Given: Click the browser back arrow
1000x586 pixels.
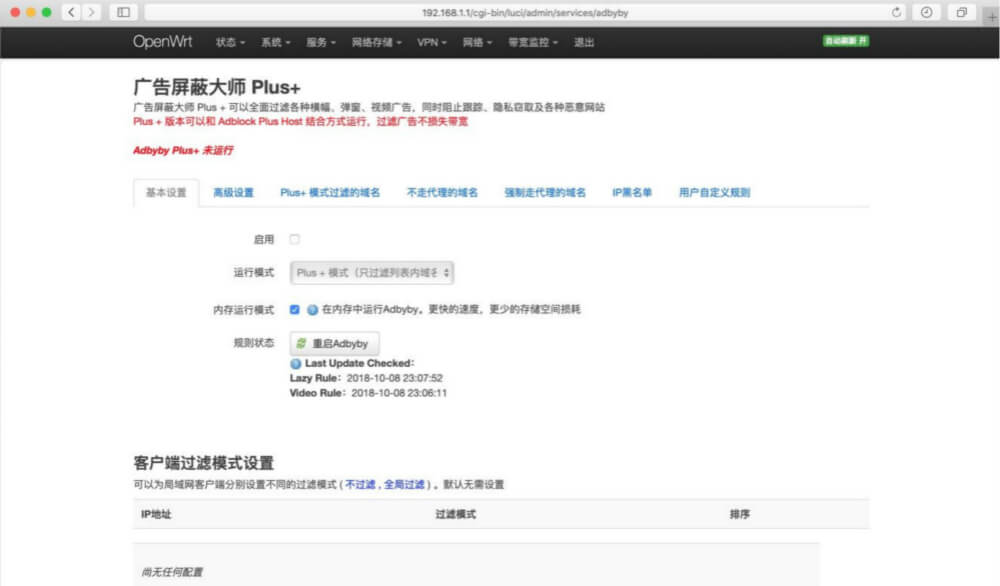Looking at the screenshot, I should point(70,13).
